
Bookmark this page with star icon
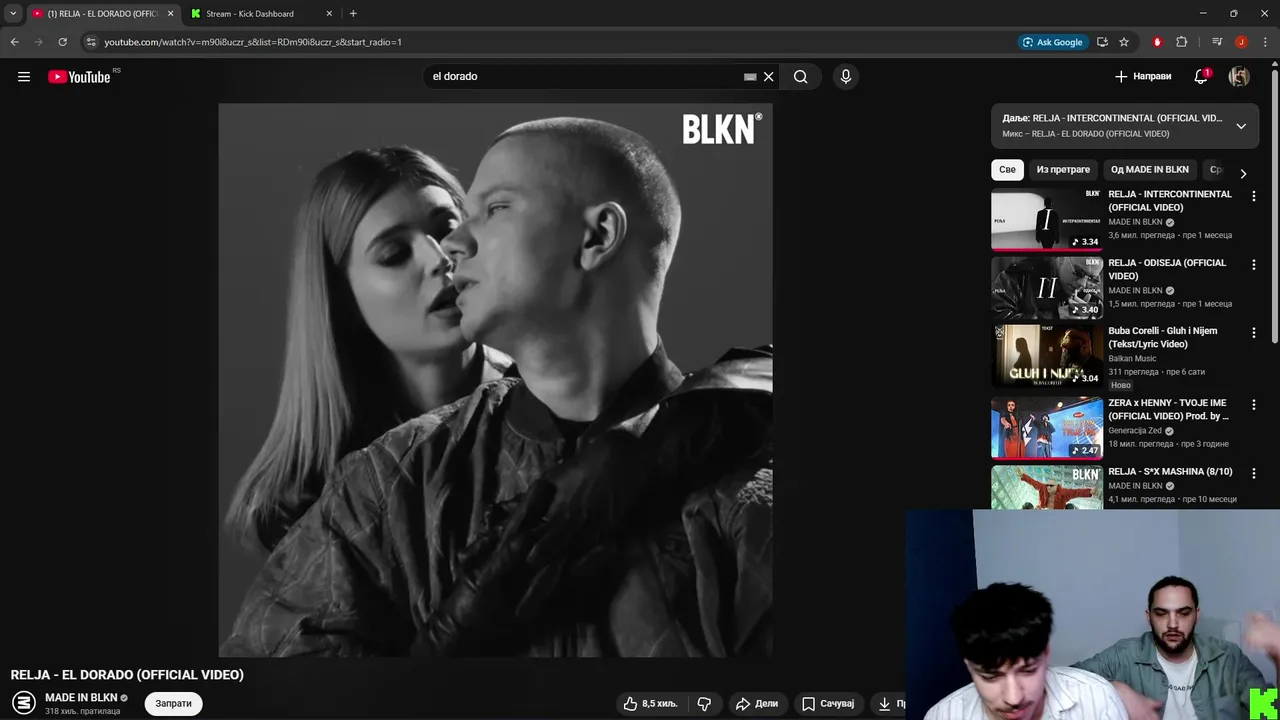(x=1124, y=42)
